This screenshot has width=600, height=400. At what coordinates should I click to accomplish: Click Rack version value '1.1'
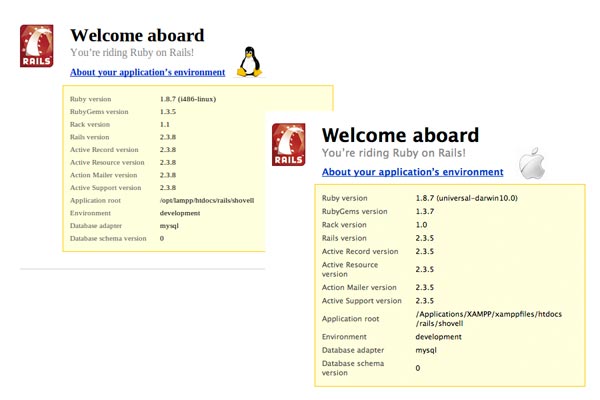point(165,124)
